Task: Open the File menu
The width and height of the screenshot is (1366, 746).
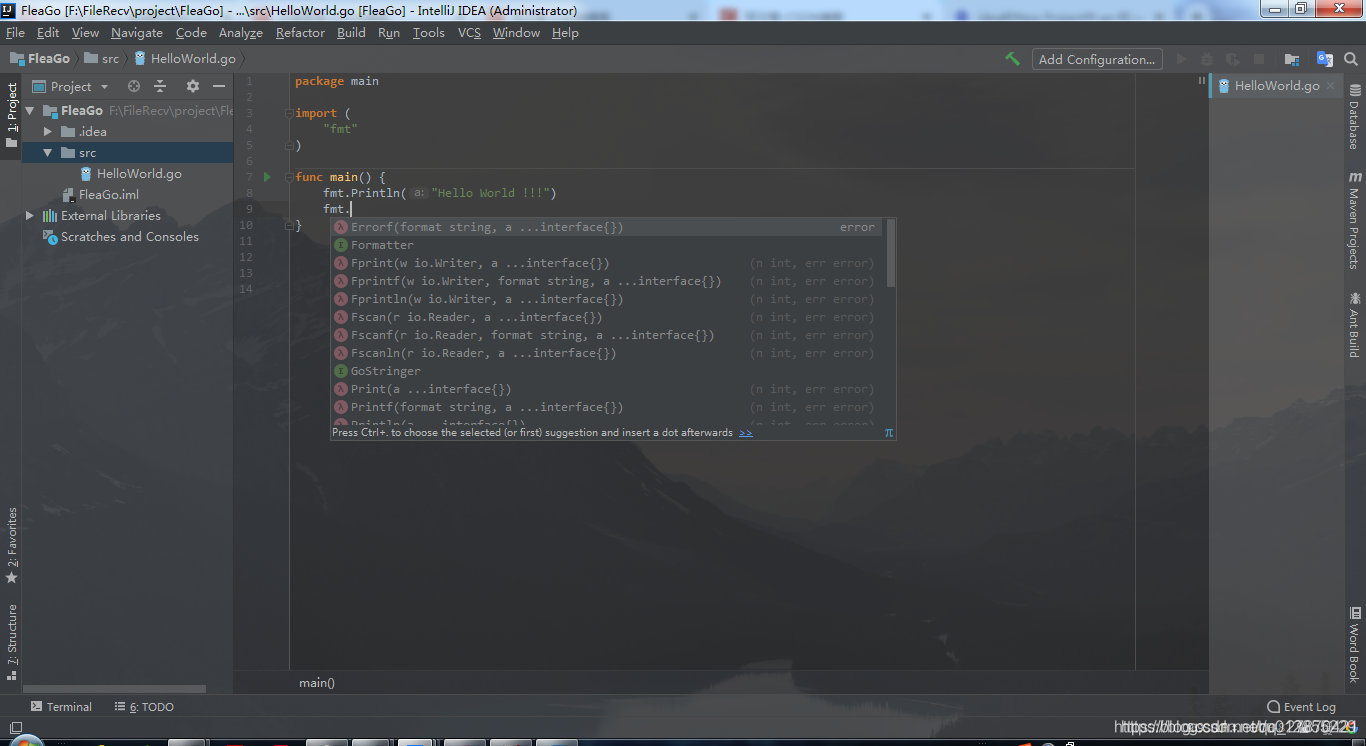Action: click(15, 33)
